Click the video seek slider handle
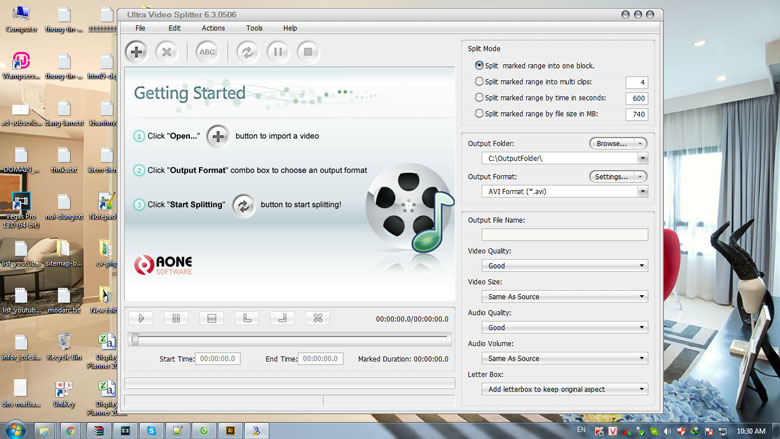 point(135,339)
